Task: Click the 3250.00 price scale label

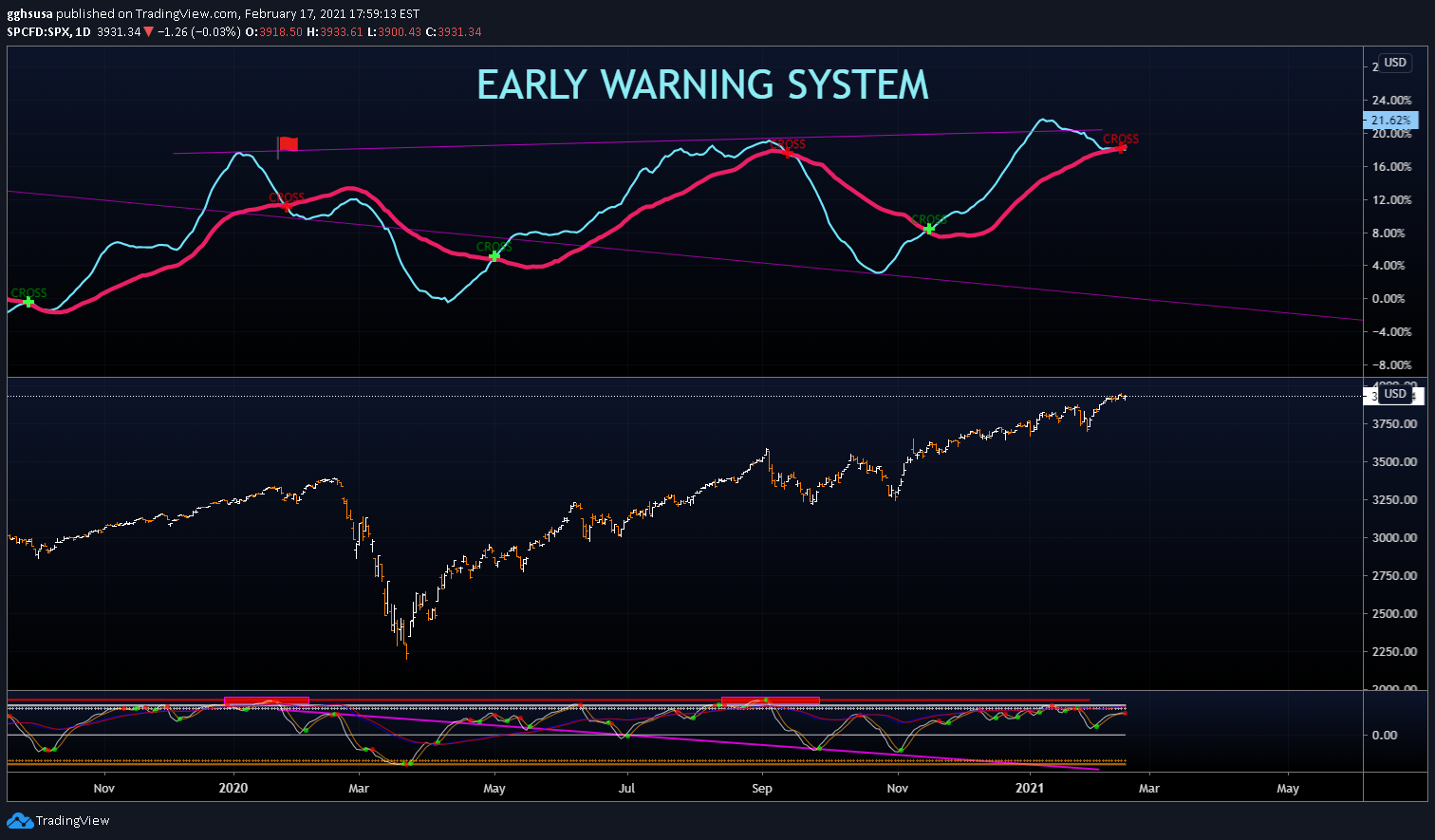Action: coord(1394,500)
